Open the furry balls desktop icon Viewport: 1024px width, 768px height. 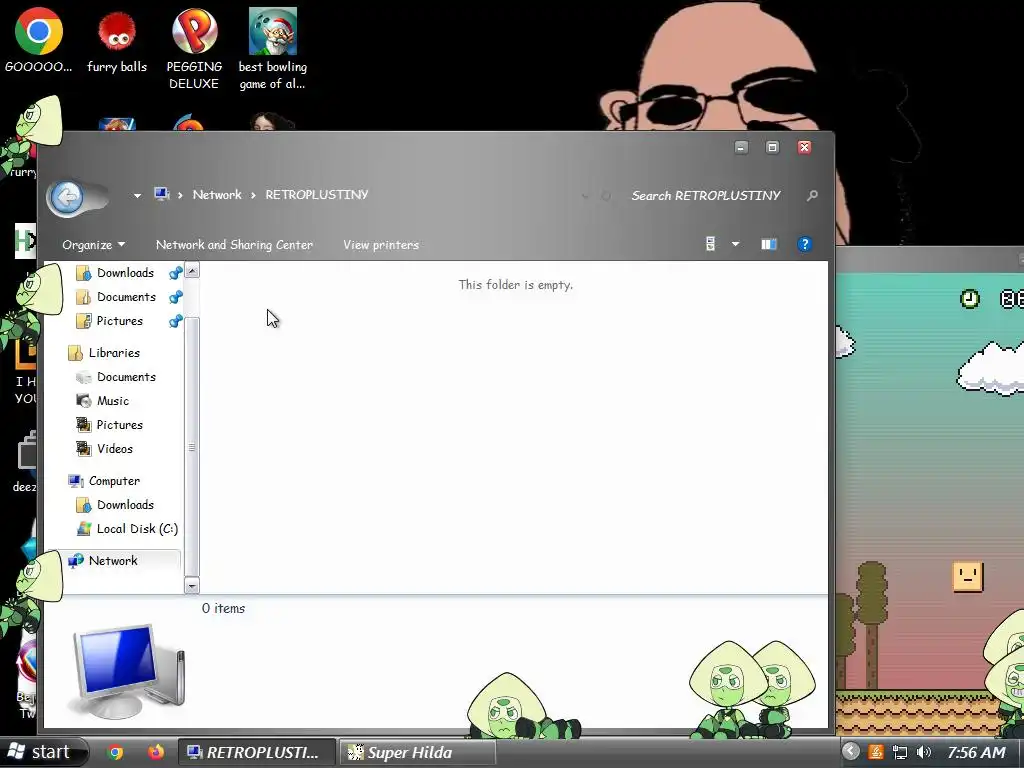117,40
